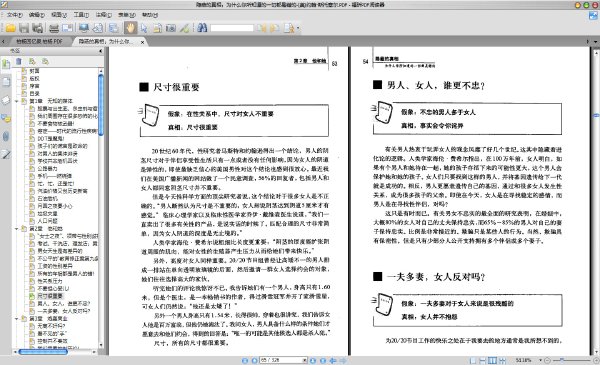Screen dimensions: 600x365
Task: Open the 帮助(H) menu
Action: [x=150, y=15]
